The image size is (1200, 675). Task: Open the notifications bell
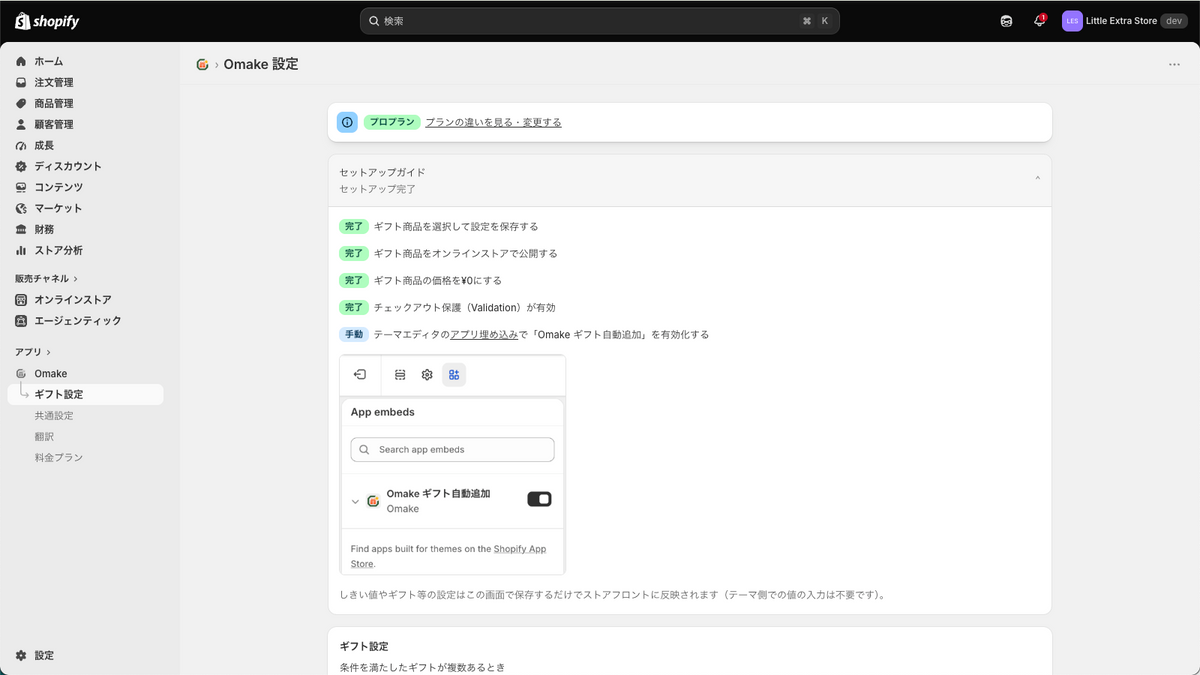tap(1040, 21)
